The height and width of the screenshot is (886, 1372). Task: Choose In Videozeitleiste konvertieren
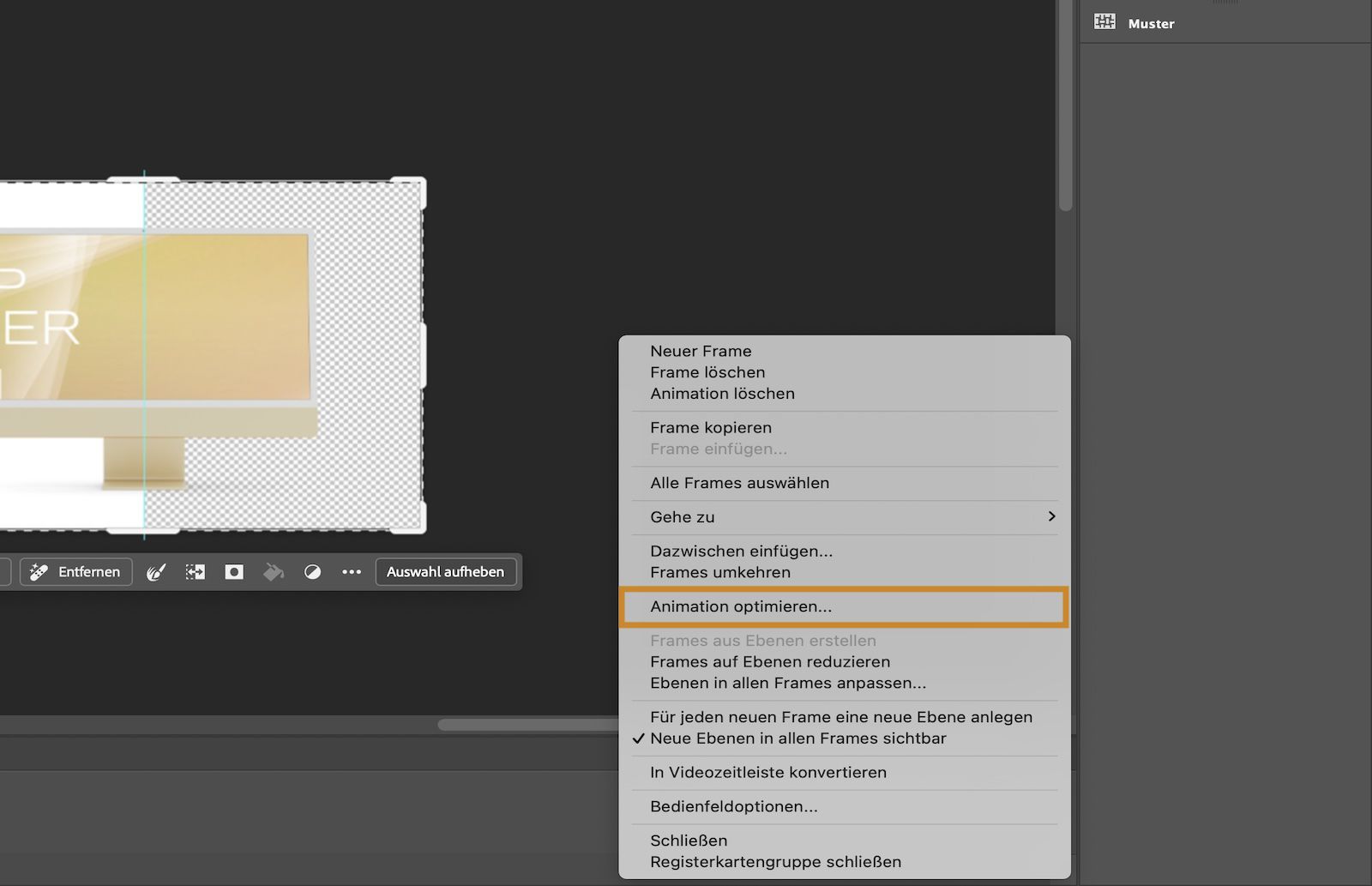pyautogui.click(x=768, y=772)
